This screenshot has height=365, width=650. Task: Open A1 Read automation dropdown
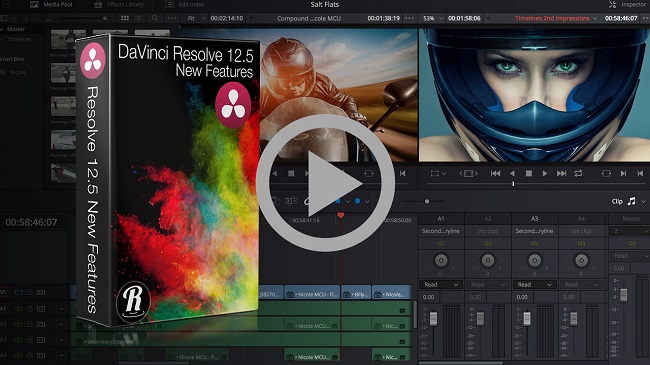[x=441, y=285]
